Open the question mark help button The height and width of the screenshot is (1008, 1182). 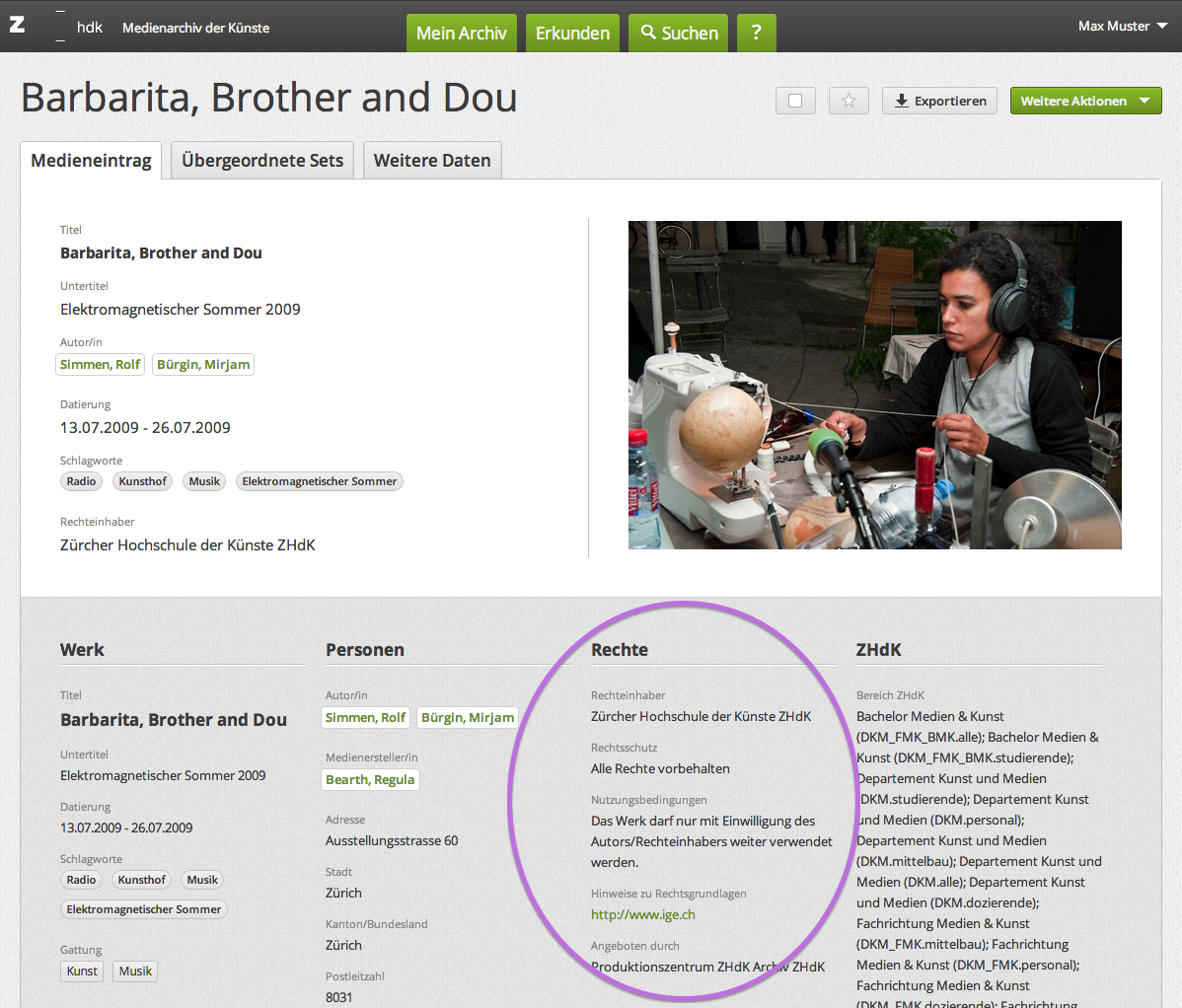point(756,34)
